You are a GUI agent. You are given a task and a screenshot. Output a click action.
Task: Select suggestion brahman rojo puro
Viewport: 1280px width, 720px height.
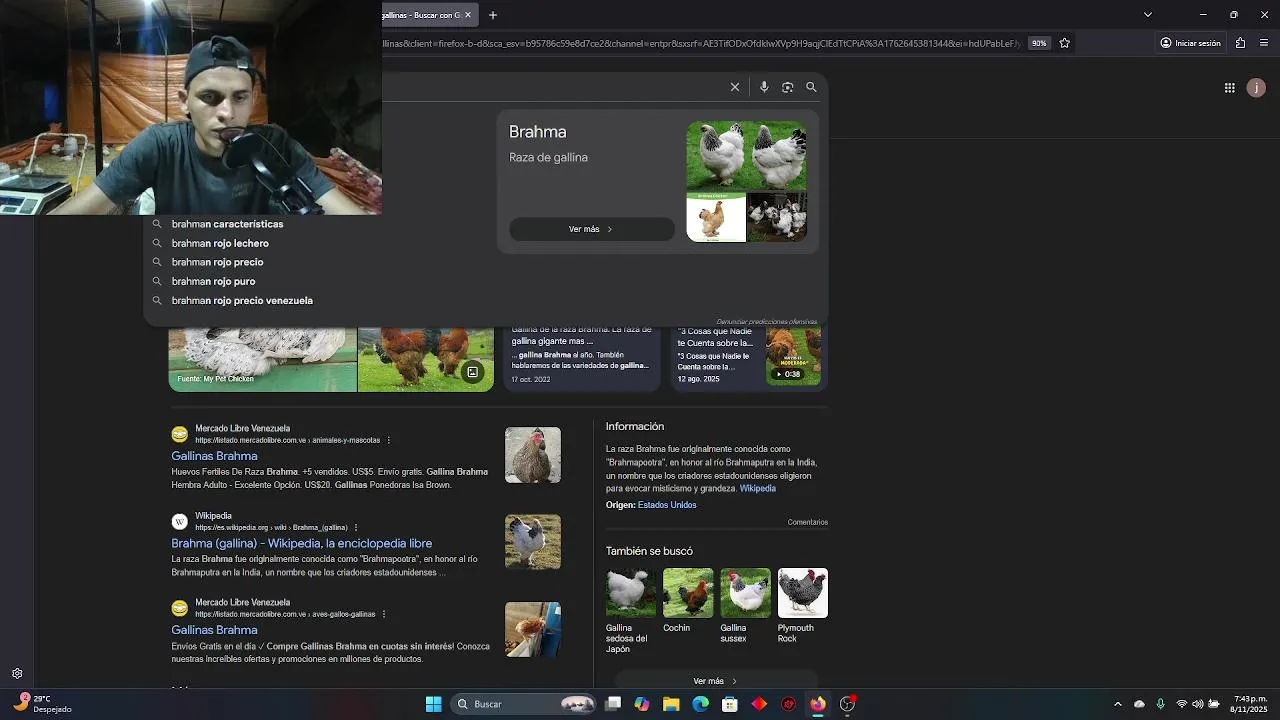[213, 281]
